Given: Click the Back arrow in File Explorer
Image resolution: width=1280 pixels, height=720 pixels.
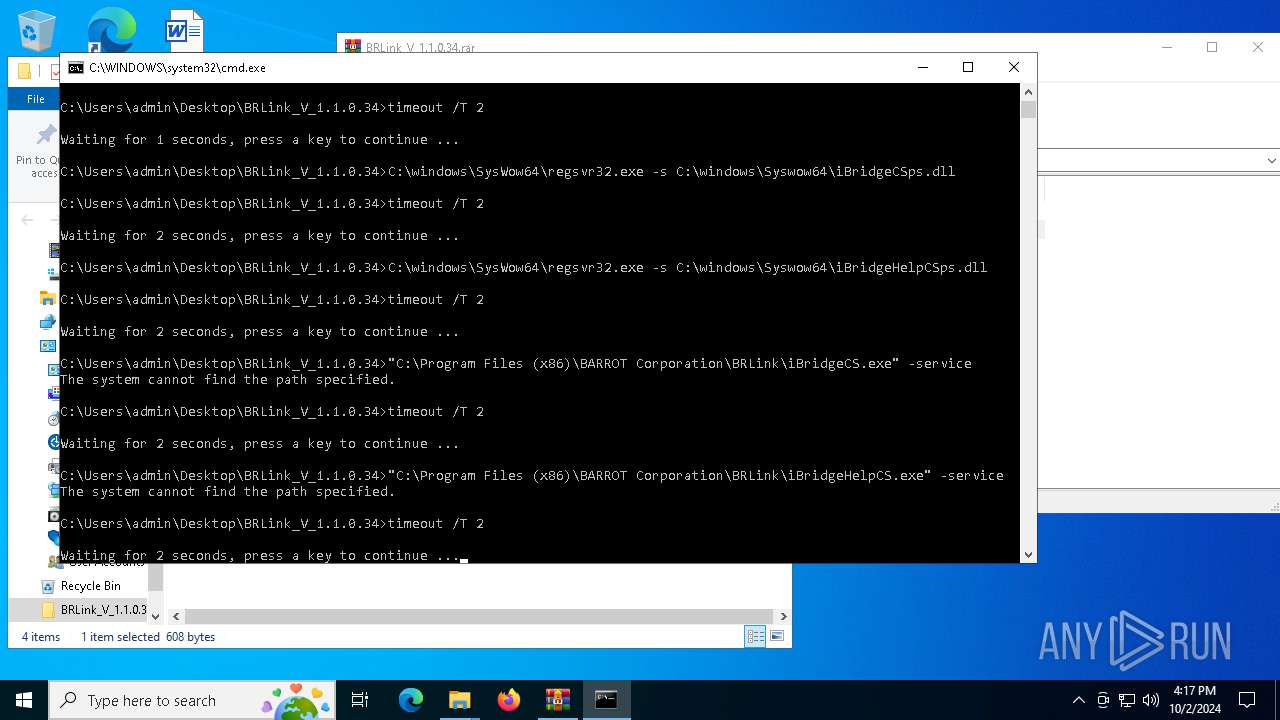Looking at the screenshot, I should pos(27,220).
